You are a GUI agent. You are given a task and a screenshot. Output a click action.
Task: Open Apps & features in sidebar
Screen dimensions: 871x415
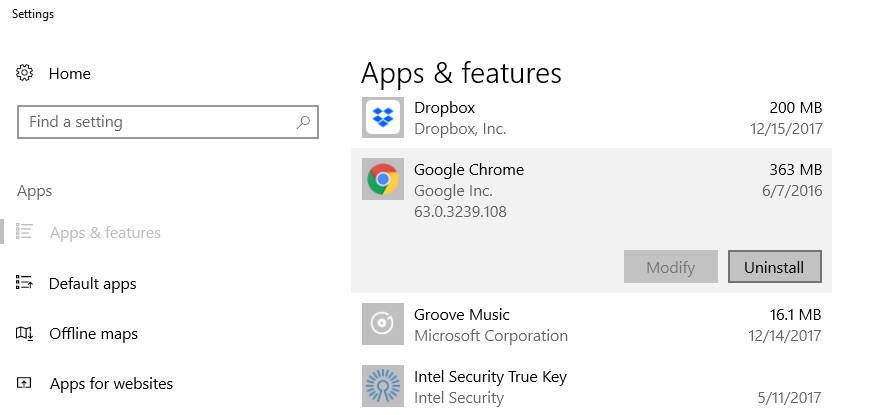(x=105, y=233)
